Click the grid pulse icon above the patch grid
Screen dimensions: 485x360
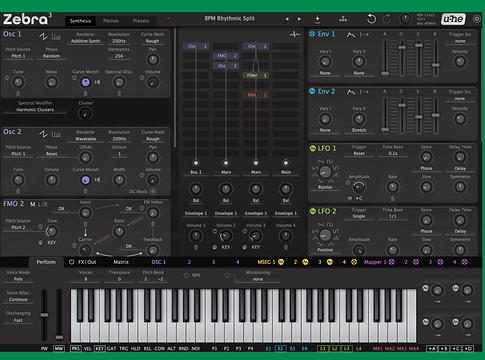[295, 34]
